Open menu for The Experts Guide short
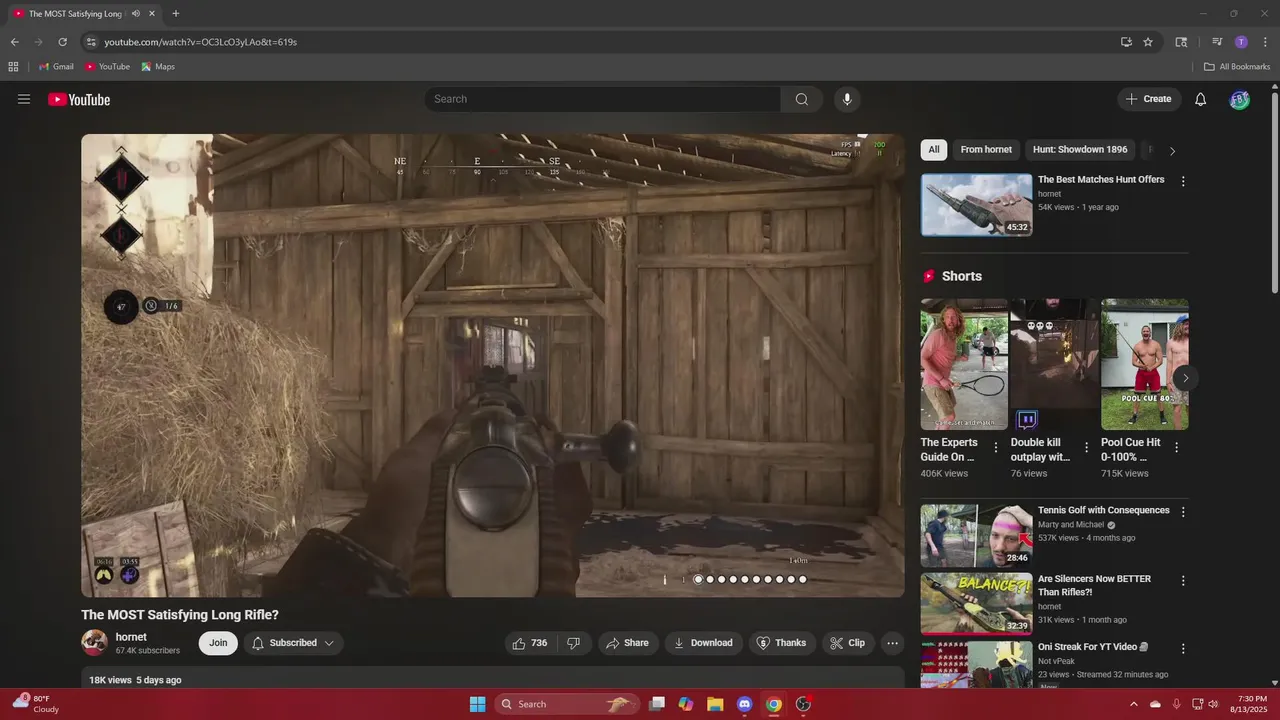The width and height of the screenshot is (1280, 720). (996, 448)
